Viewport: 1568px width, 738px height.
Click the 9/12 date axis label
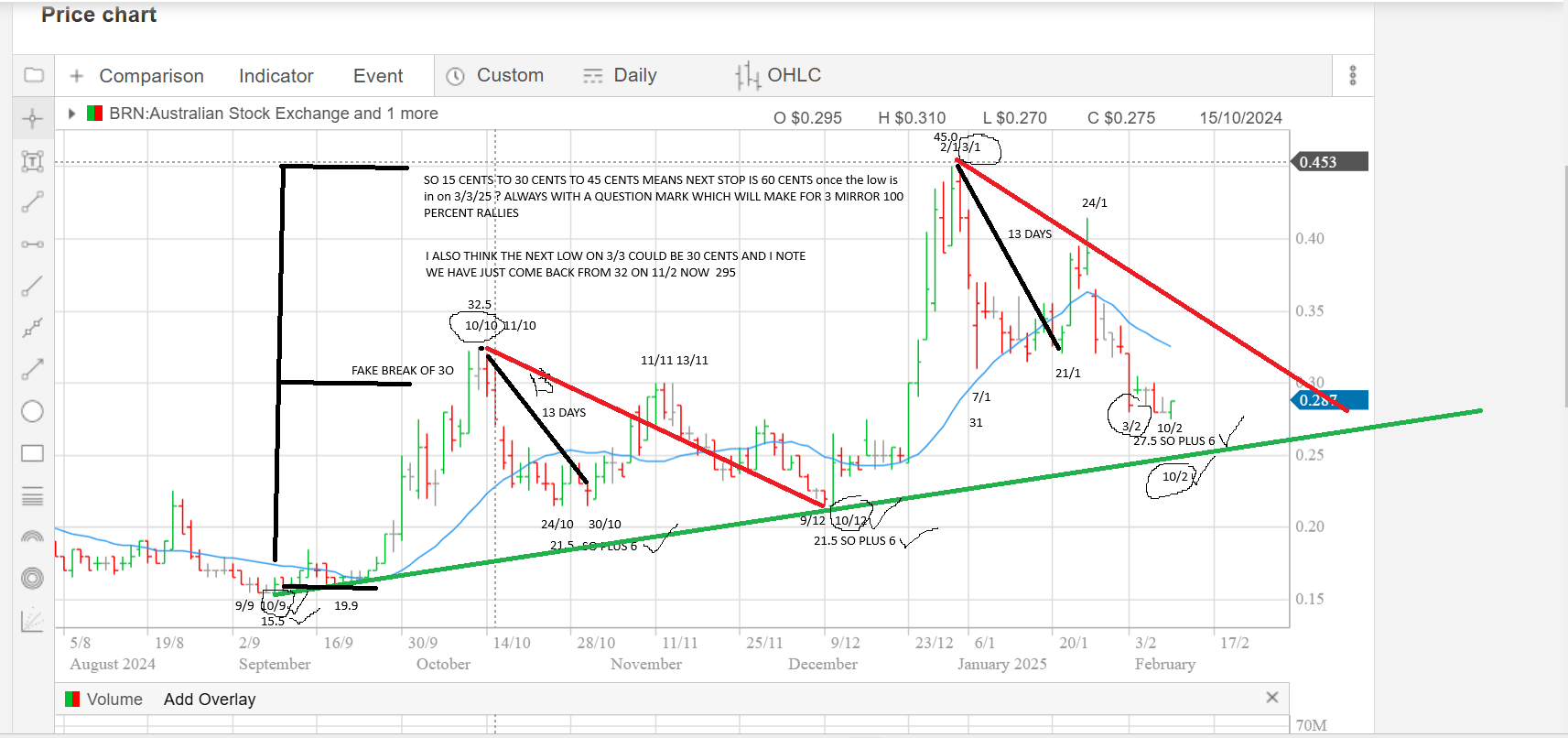(x=845, y=643)
